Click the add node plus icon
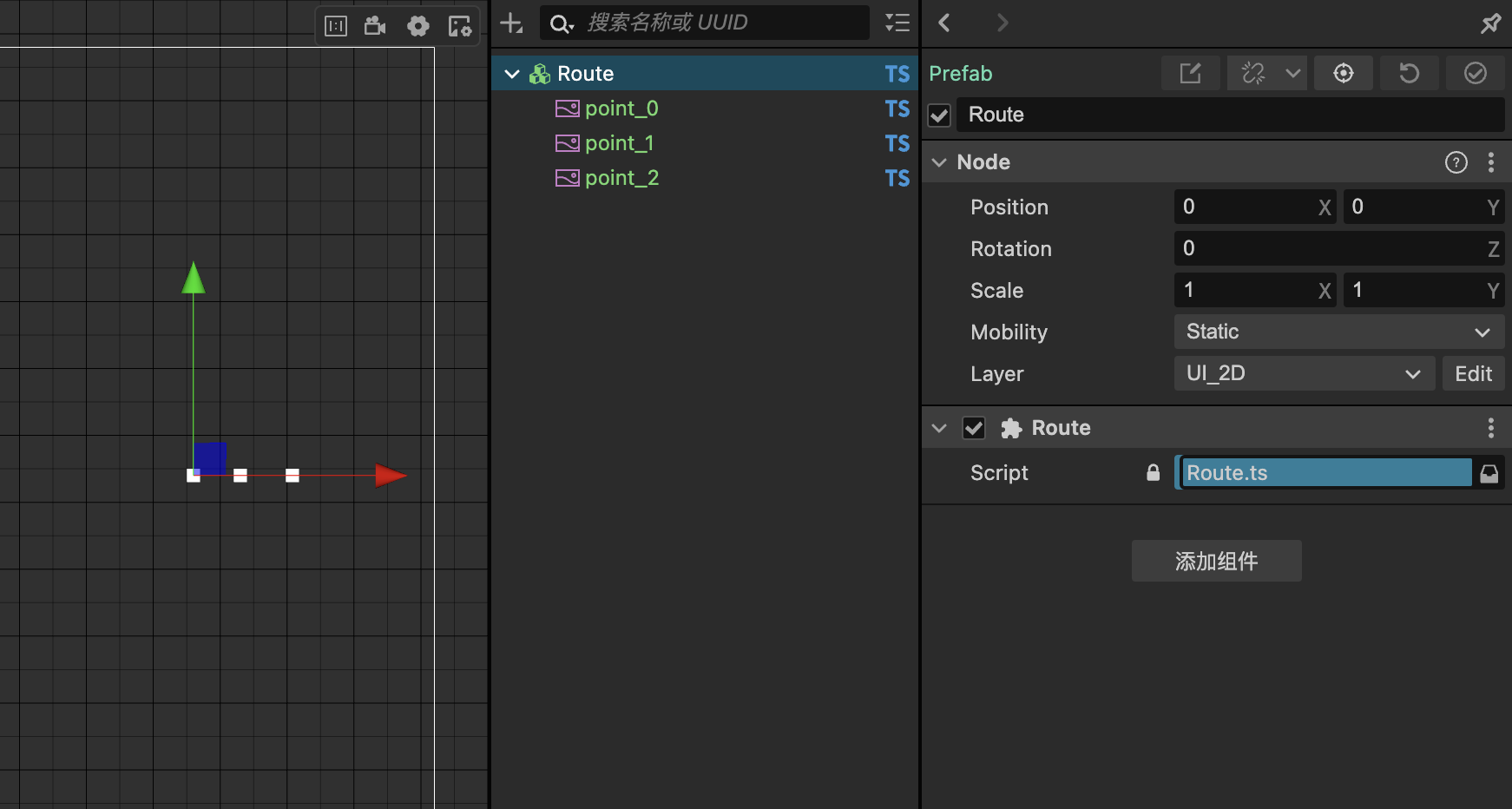 click(x=511, y=23)
